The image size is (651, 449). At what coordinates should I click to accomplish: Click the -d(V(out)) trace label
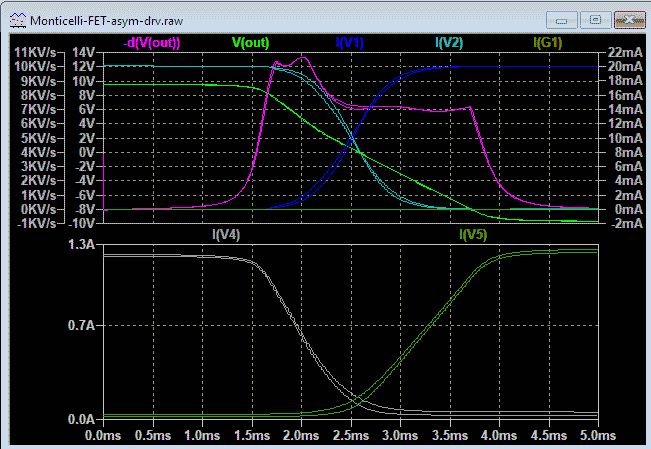point(152,43)
